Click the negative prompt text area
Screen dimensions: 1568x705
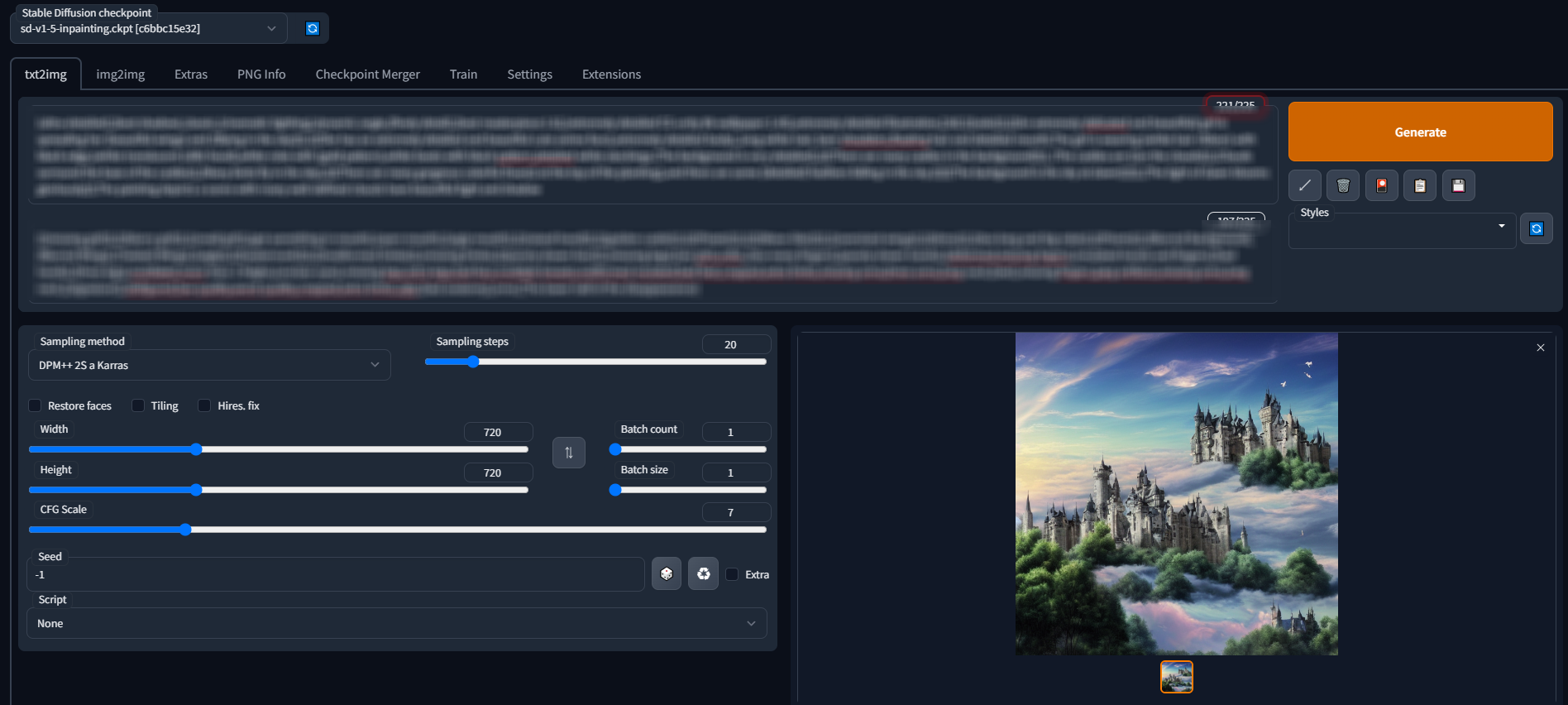653,262
